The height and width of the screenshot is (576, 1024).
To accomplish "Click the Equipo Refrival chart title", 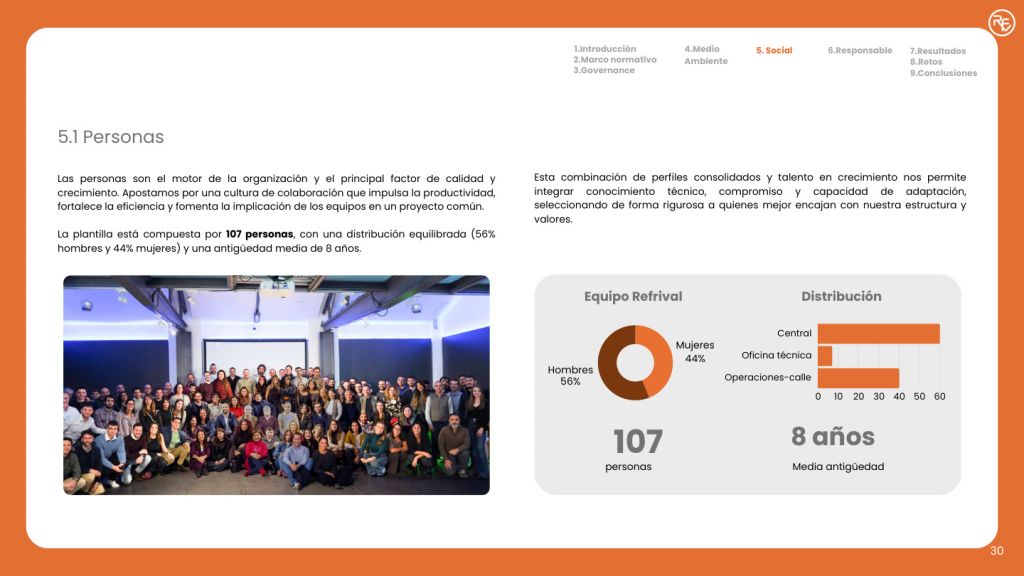I will coord(633,296).
